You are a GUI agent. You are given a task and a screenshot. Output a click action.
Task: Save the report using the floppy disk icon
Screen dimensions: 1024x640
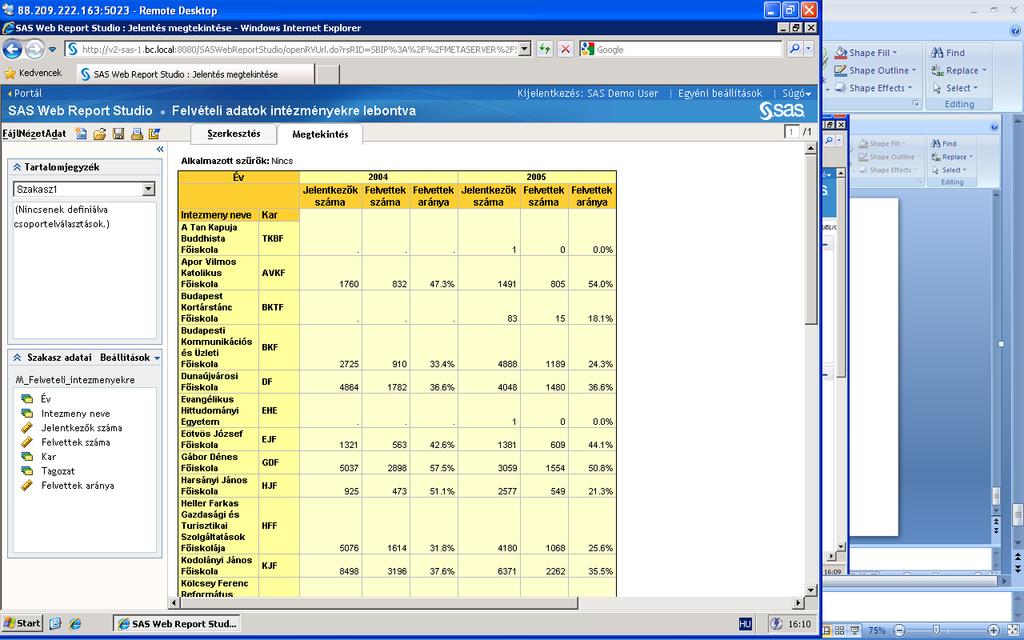pos(118,134)
